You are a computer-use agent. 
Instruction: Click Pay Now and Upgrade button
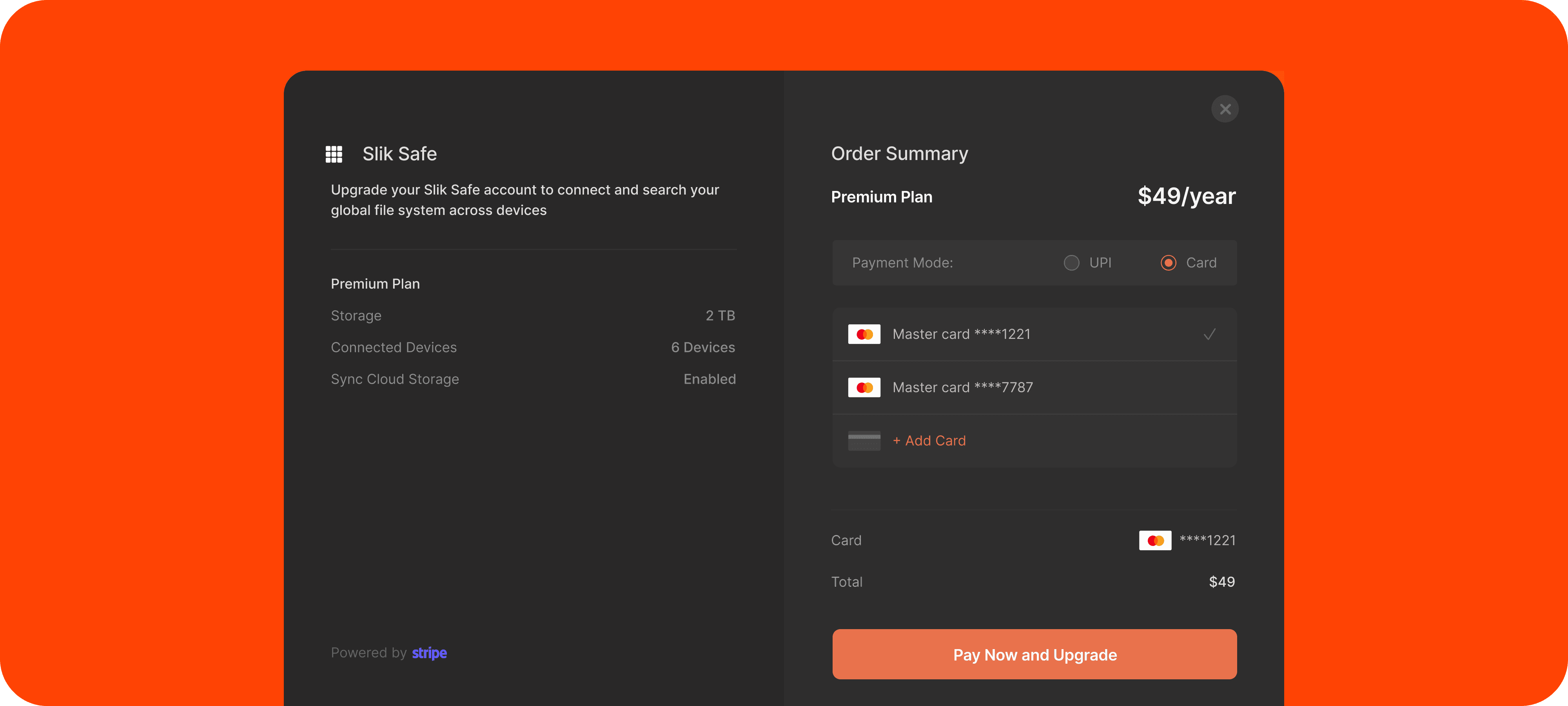point(1034,654)
